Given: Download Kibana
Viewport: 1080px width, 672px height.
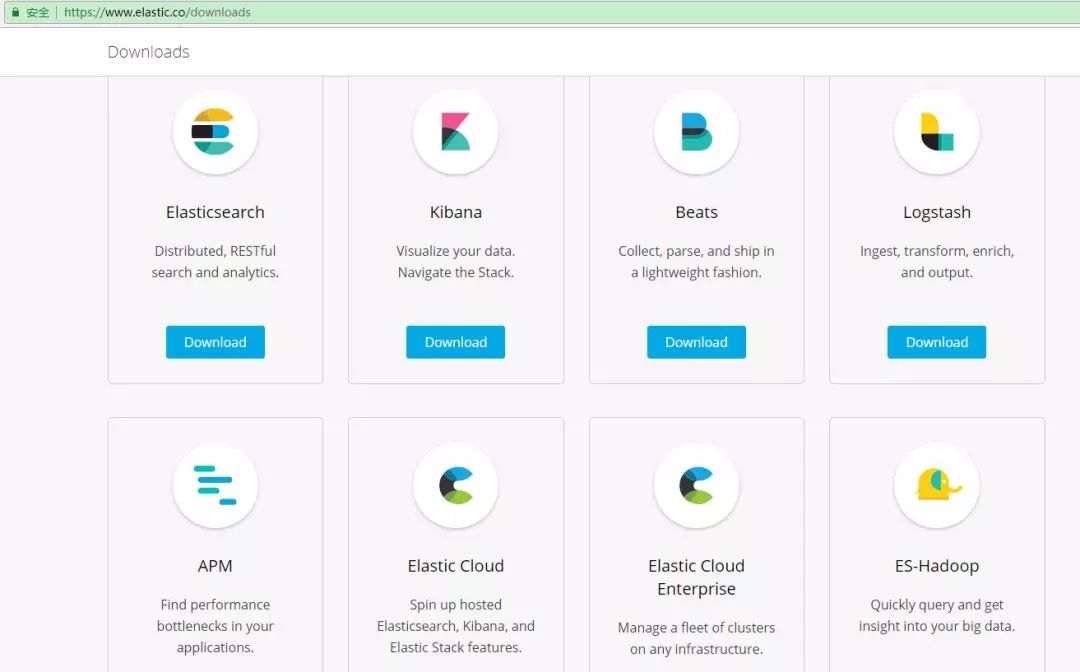Looking at the screenshot, I should tap(455, 342).
